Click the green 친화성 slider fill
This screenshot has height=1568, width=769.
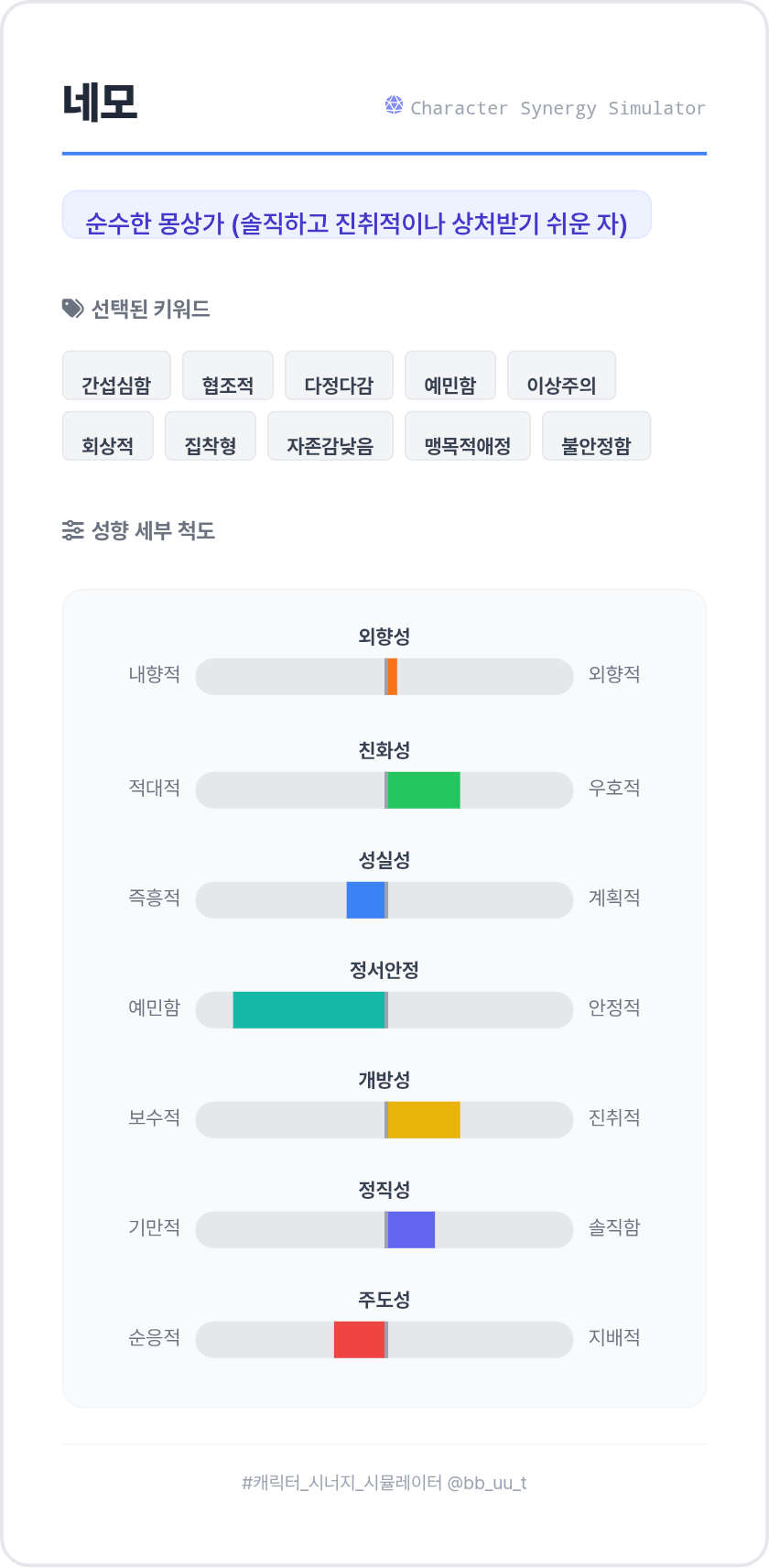[x=423, y=790]
